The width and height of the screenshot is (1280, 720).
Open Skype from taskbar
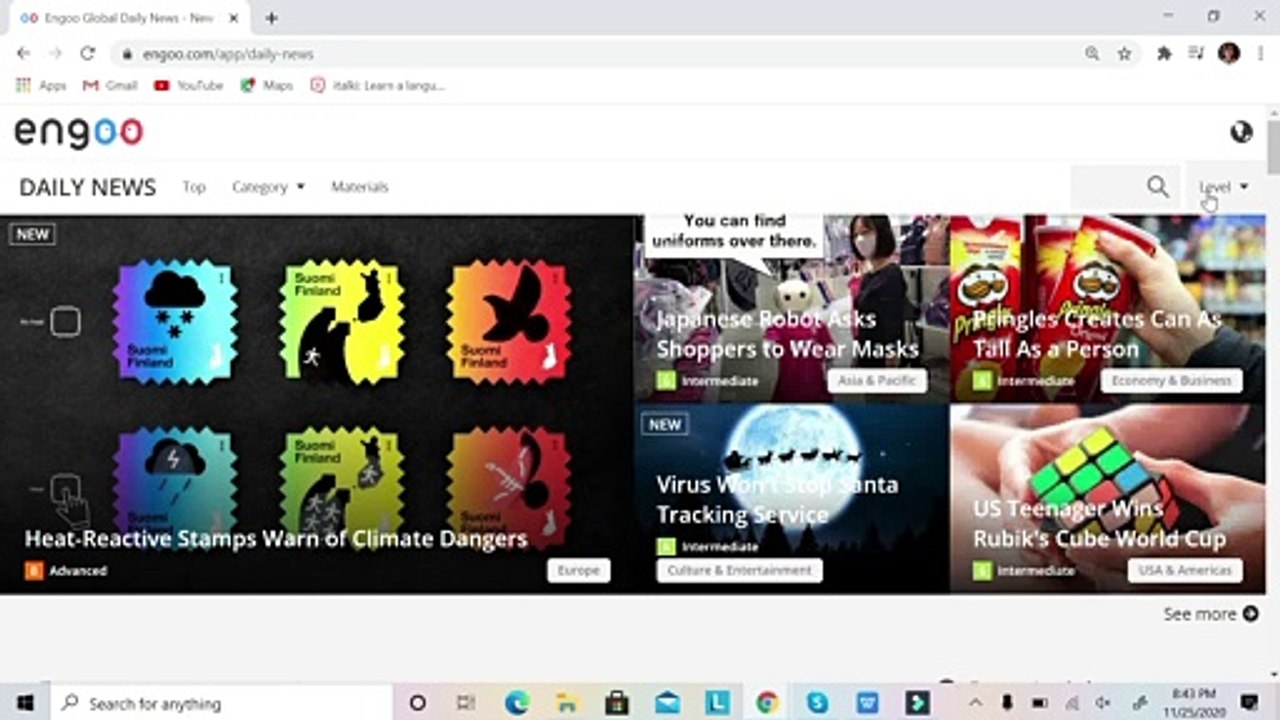click(817, 703)
